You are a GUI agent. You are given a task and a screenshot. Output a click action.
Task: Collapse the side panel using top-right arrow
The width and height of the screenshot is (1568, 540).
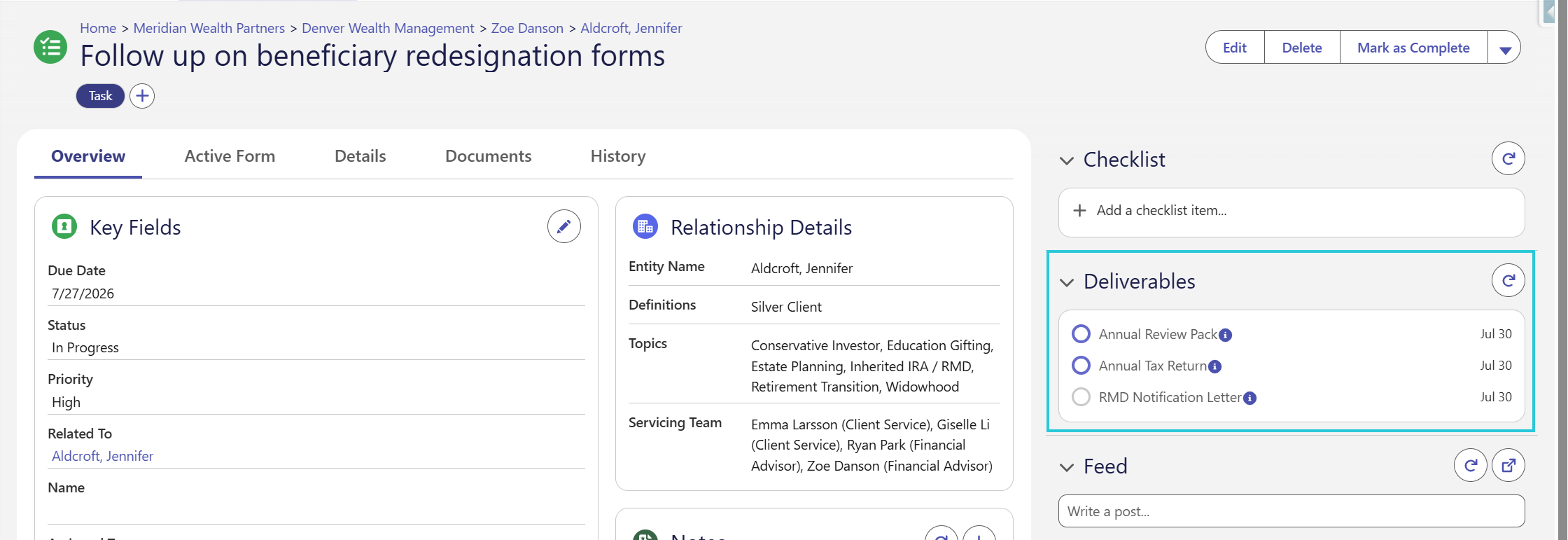coord(1550,13)
